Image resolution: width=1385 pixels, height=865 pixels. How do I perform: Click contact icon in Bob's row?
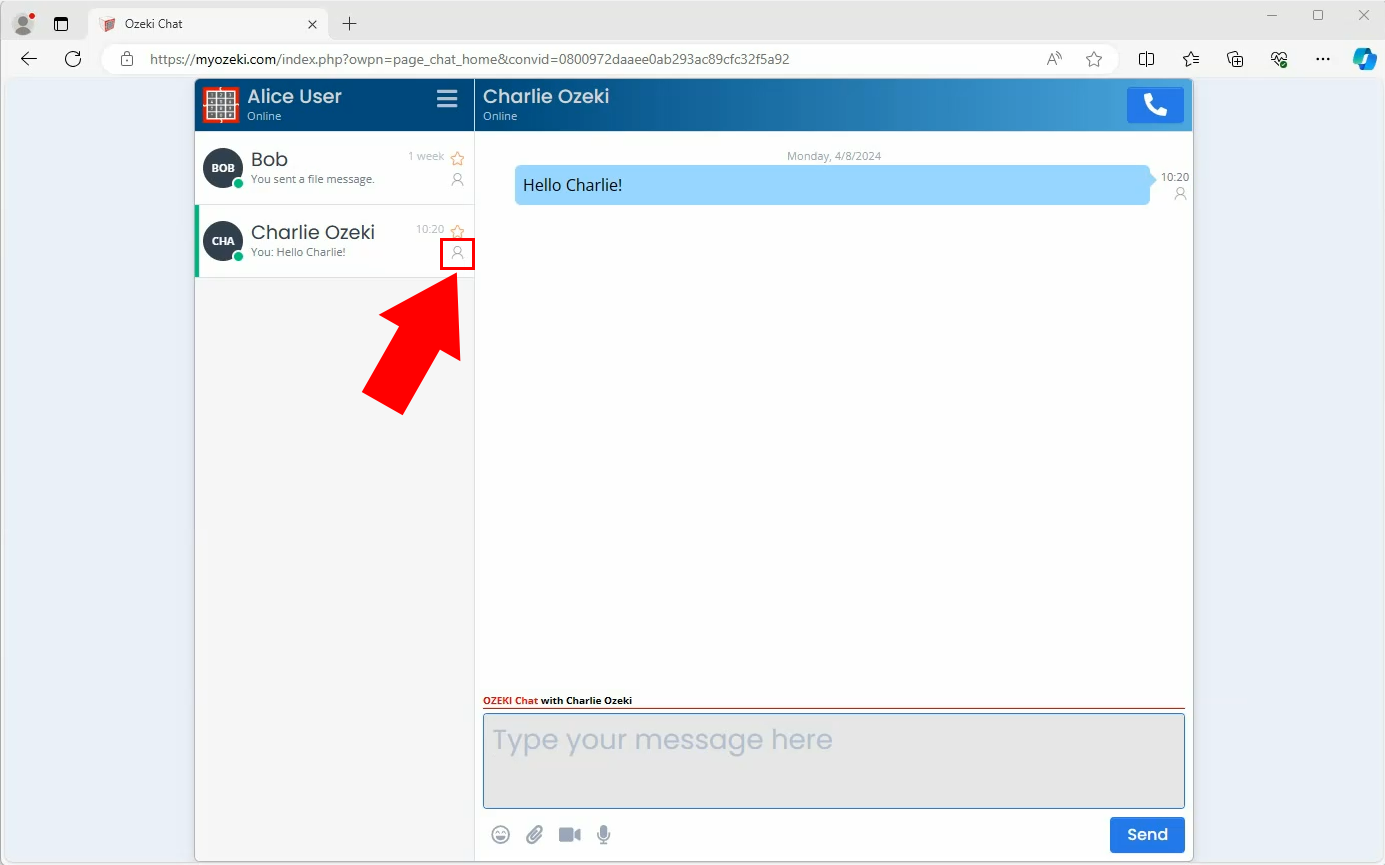[457, 180]
